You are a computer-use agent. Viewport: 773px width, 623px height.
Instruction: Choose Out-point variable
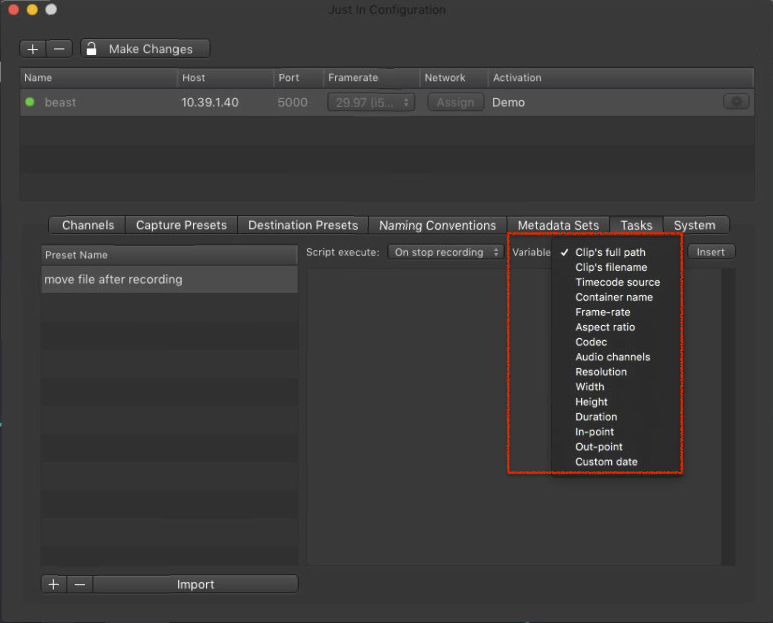pos(616,447)
